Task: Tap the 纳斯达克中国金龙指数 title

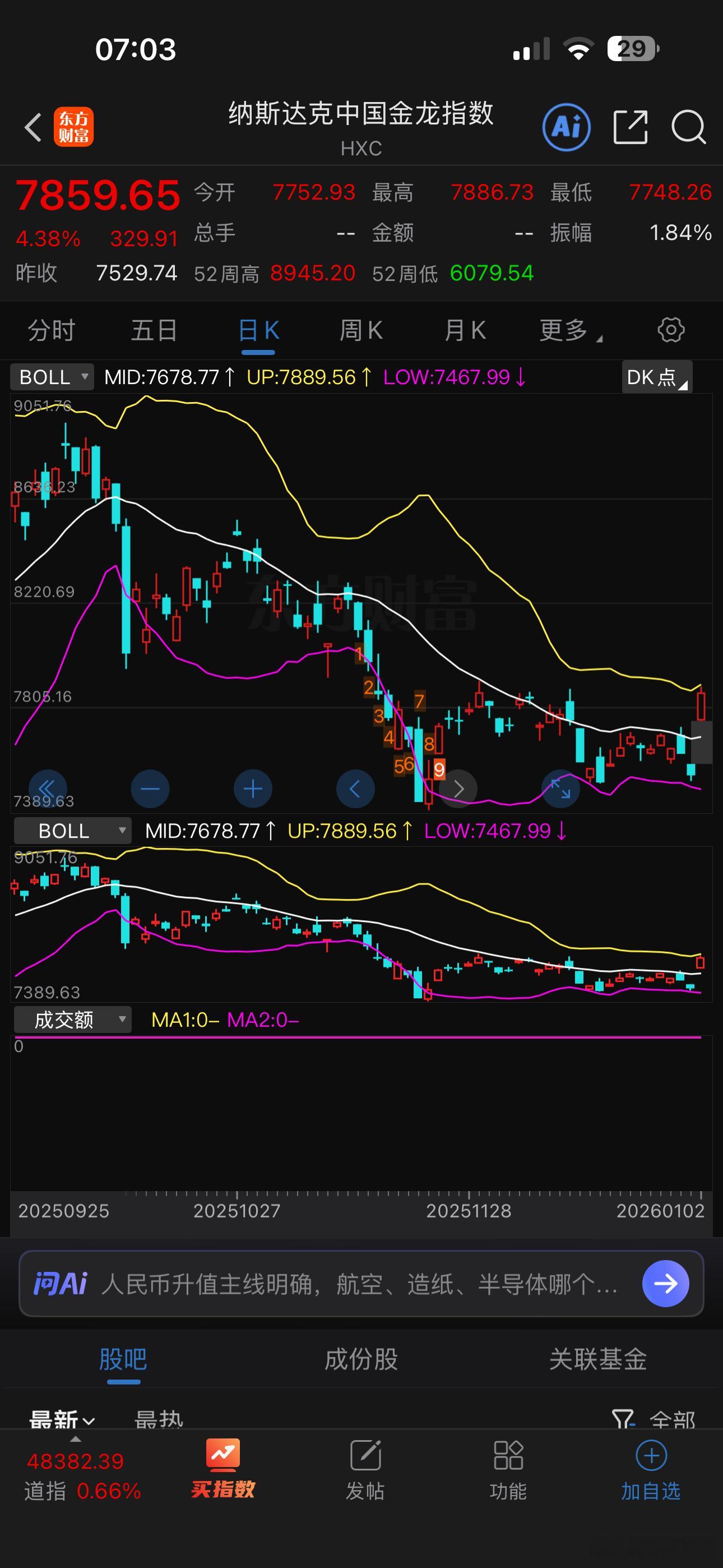Action: click(x=361, y=114)
